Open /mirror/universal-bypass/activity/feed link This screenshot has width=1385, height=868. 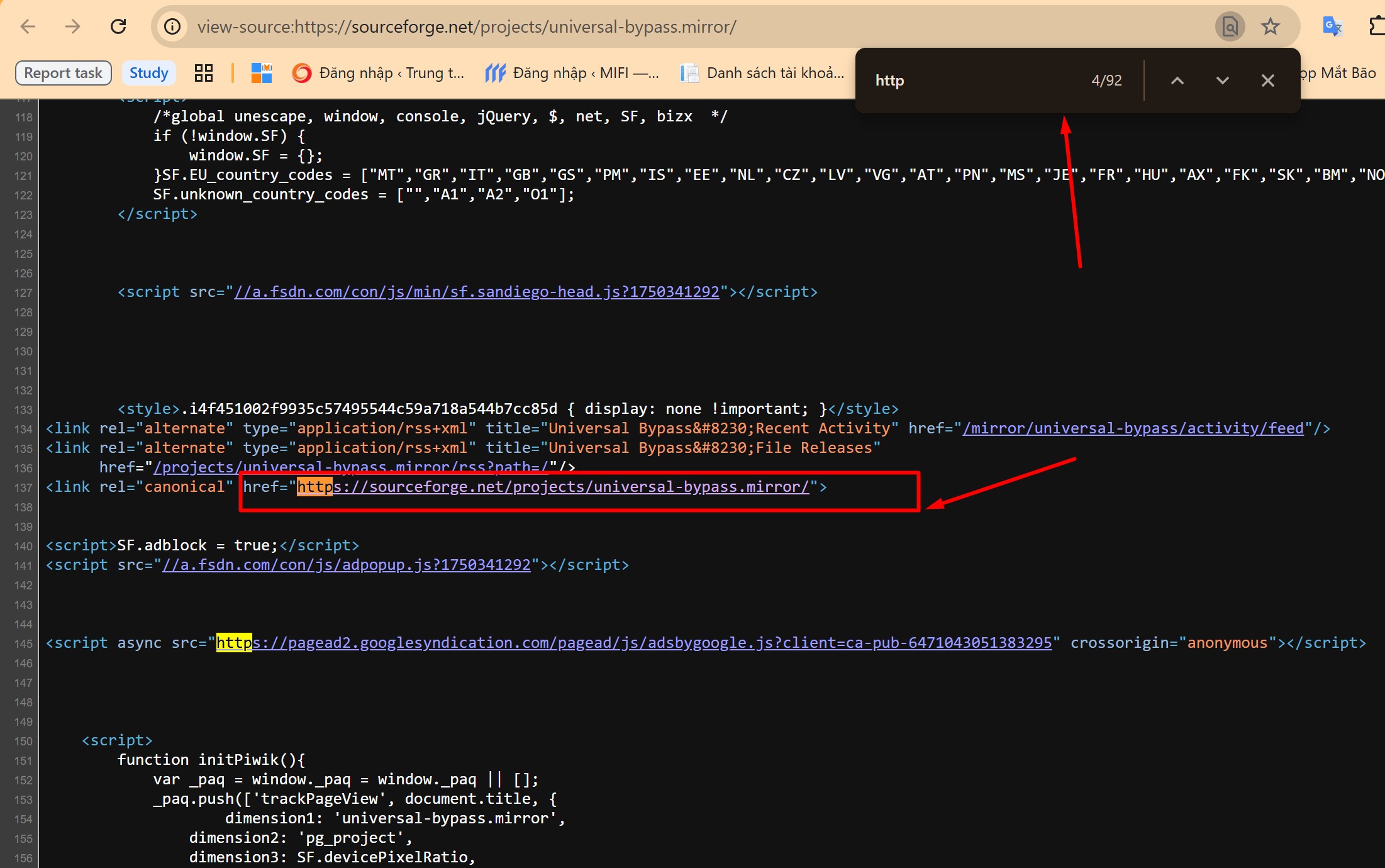pyautogui.click(x=1133, y=428)
